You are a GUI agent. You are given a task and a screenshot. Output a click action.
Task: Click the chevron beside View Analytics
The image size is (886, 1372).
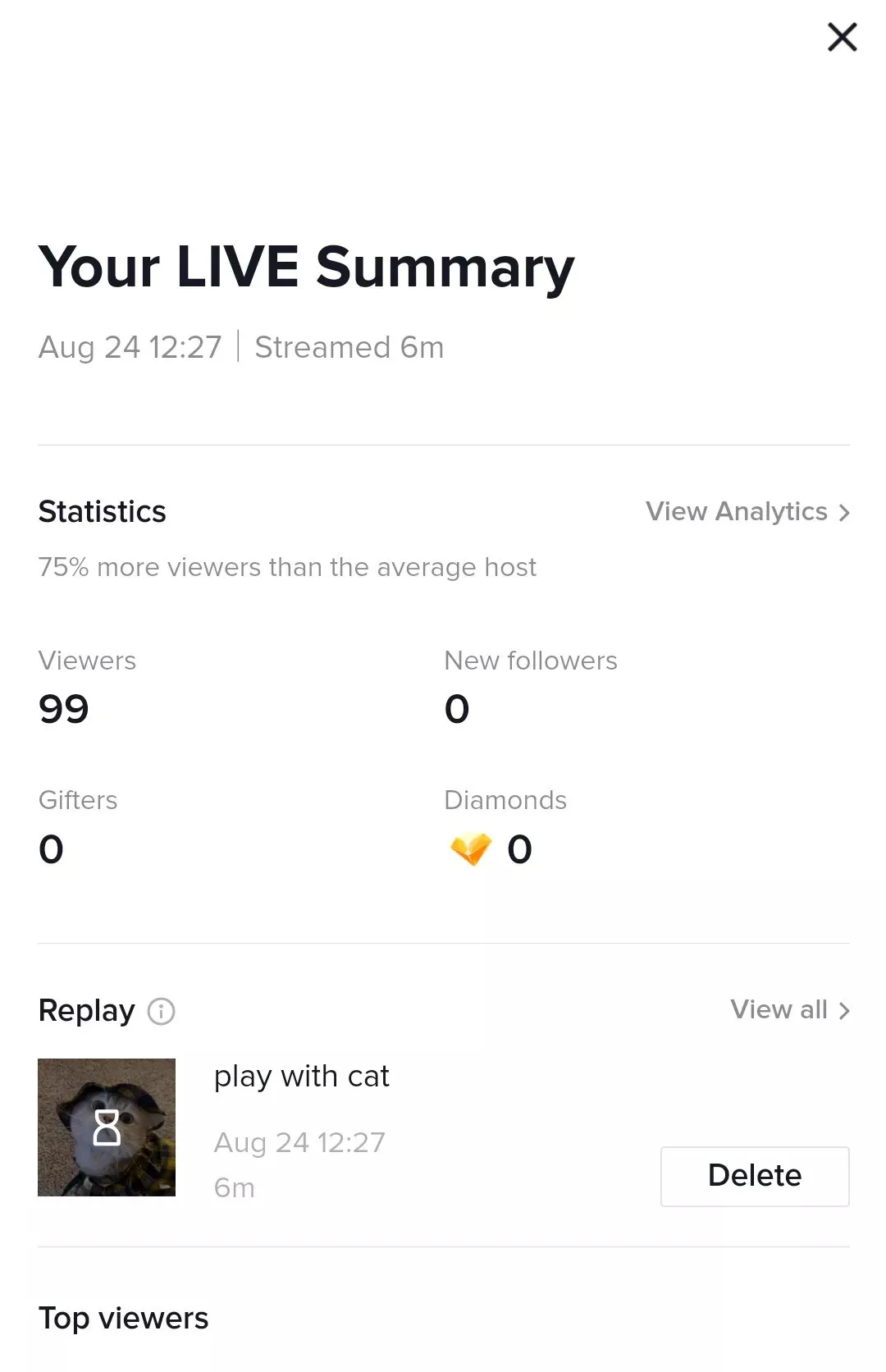844,513
